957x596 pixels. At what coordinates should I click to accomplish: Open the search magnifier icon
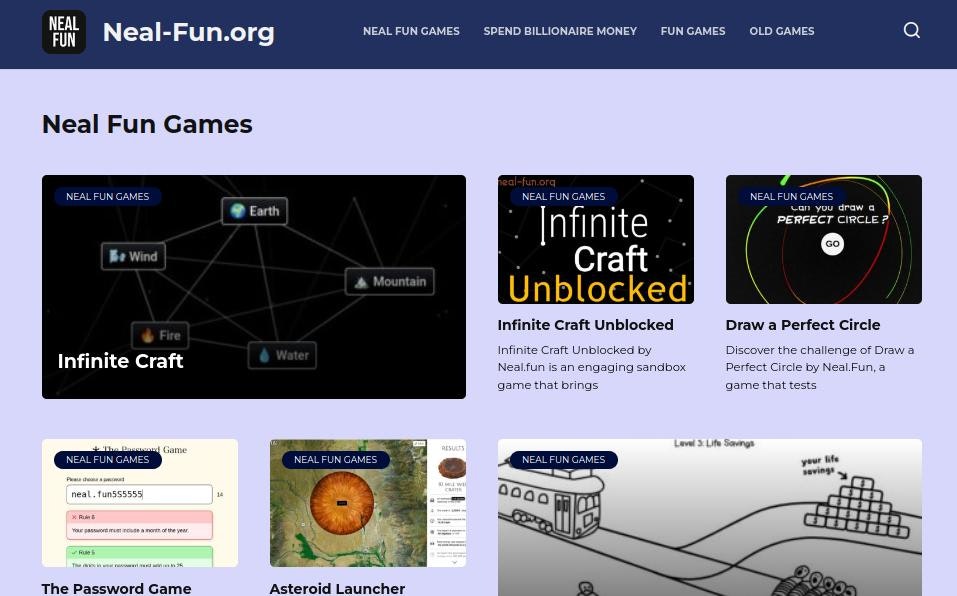911,31
